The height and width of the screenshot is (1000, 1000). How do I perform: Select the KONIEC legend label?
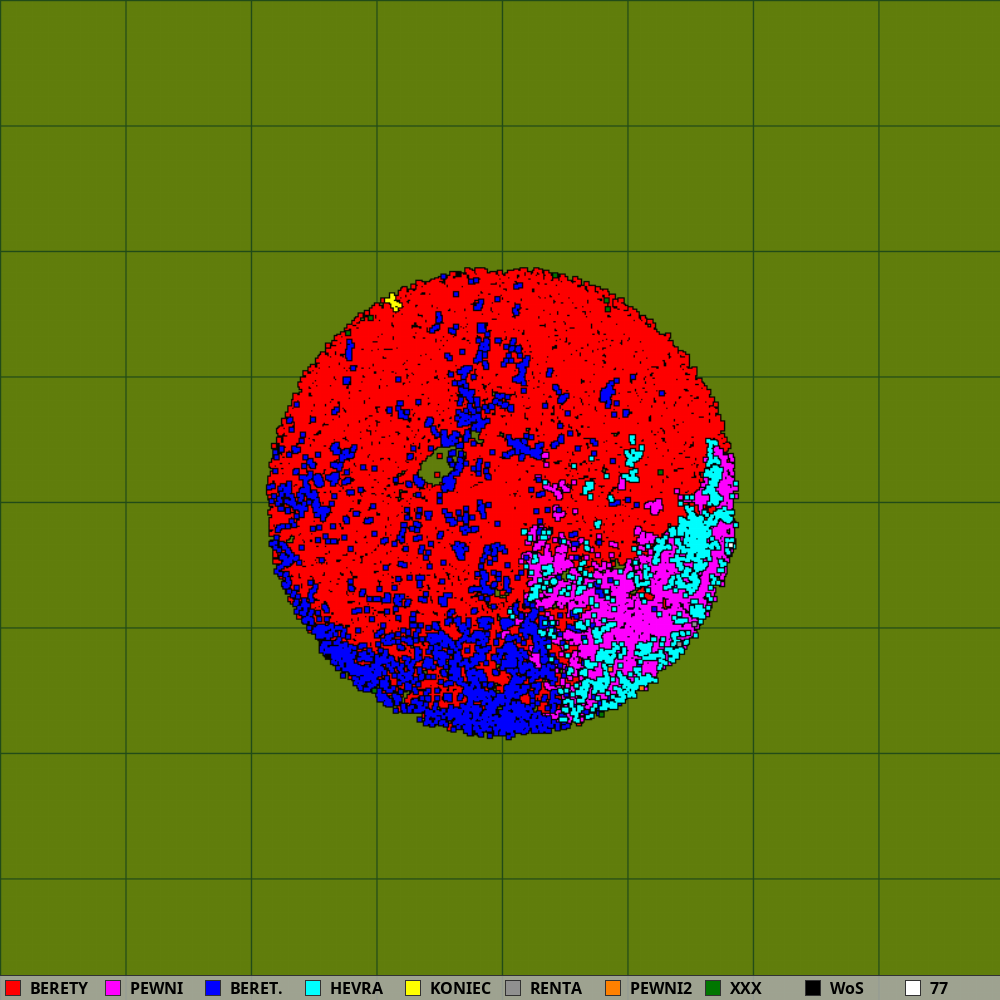pos(460,989)
